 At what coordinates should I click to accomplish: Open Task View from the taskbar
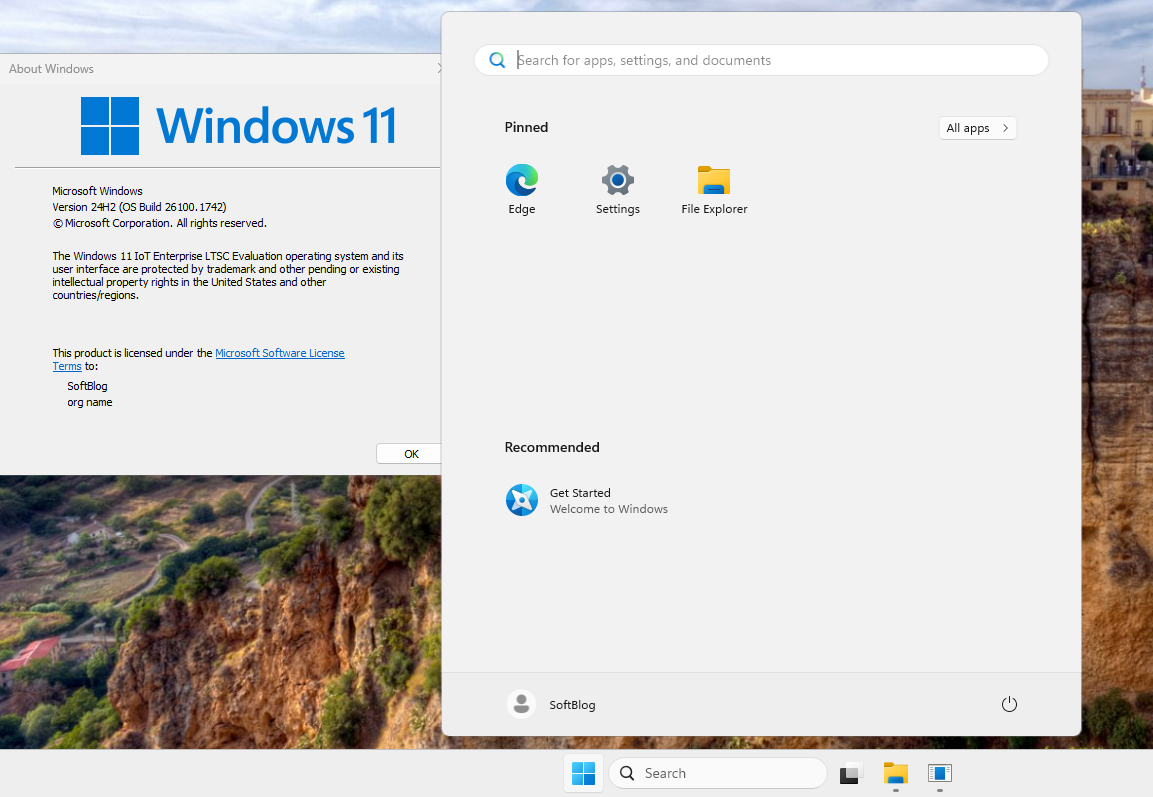[x=850, y=773]
